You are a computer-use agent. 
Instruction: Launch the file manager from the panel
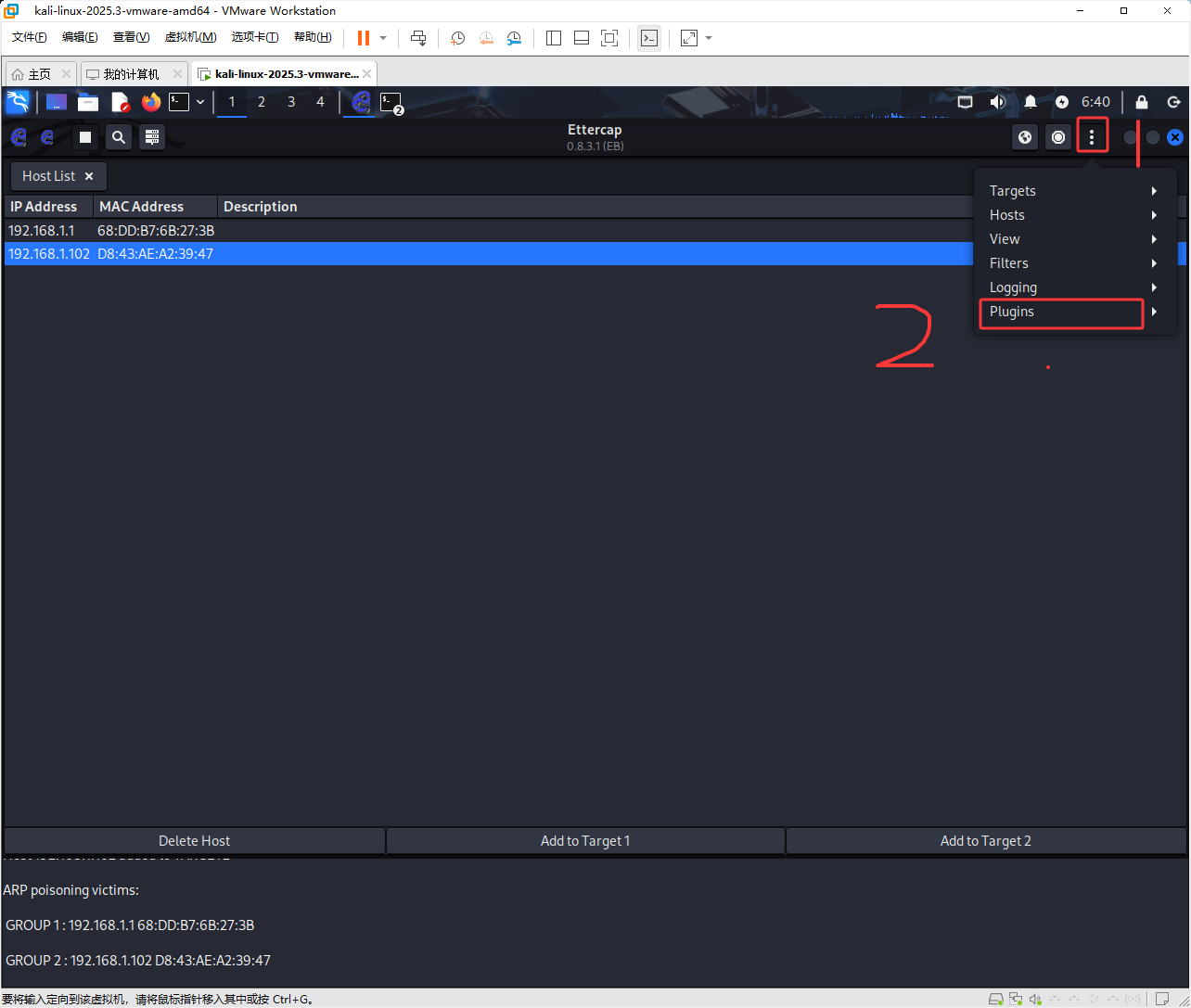[x=88, y=102]
